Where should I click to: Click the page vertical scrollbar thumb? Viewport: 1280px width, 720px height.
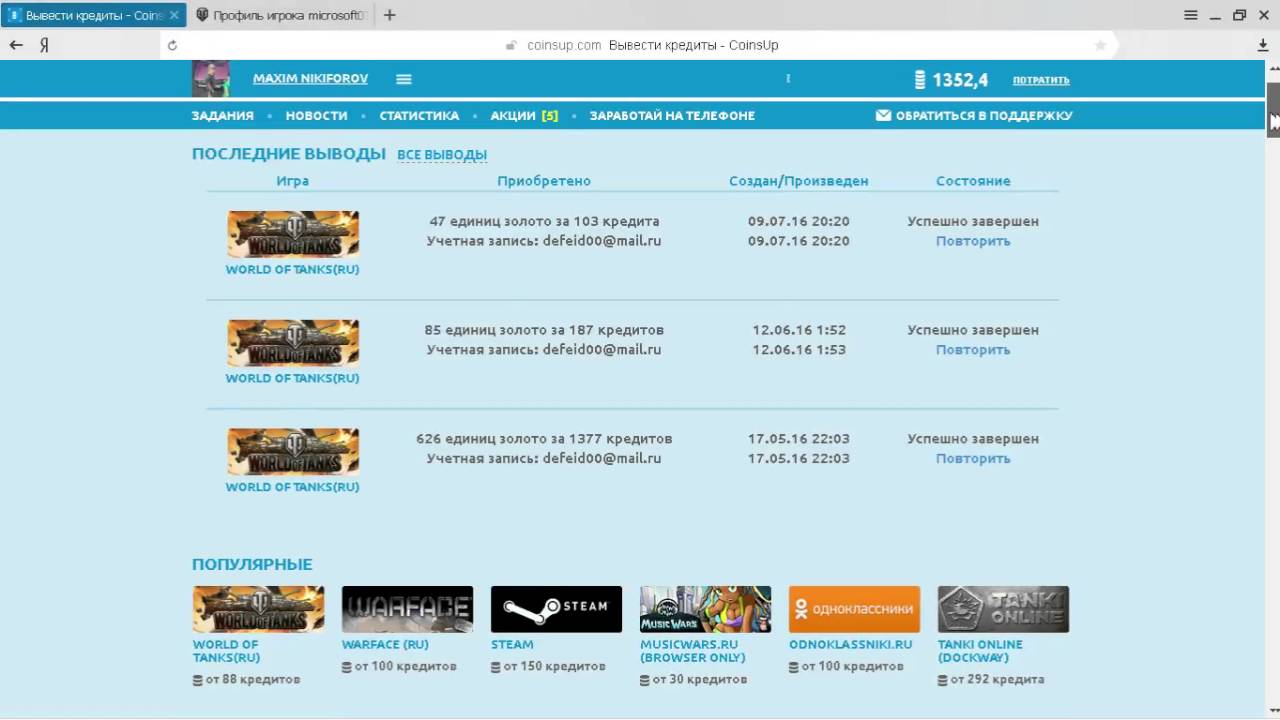coord(1273,108)
